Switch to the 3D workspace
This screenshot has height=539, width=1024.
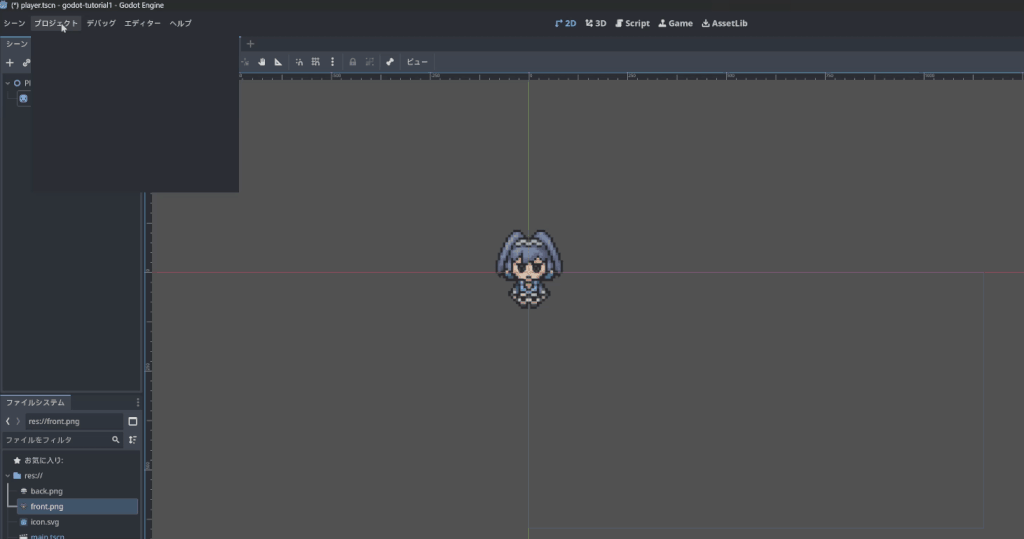pyautogui.click(x=596, y=23)
